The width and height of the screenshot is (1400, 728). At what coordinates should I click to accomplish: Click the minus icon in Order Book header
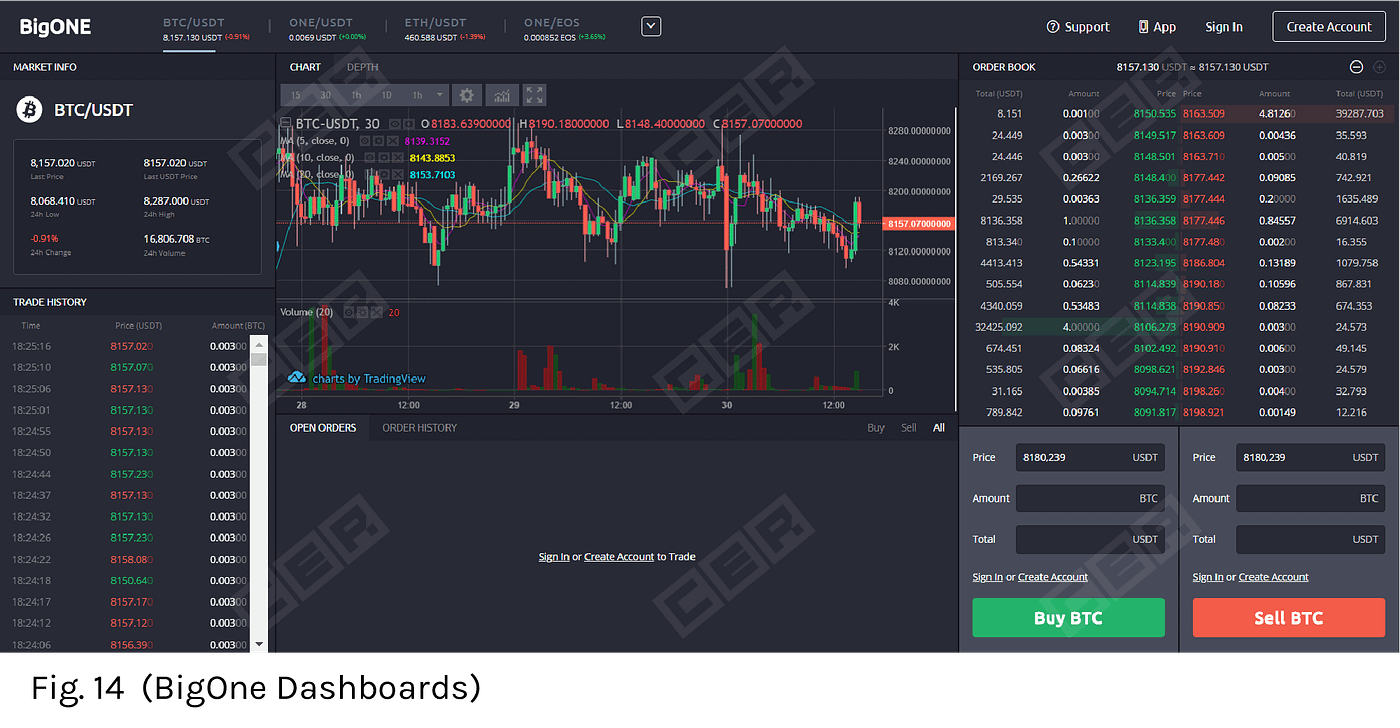(x=1356, y=67)
